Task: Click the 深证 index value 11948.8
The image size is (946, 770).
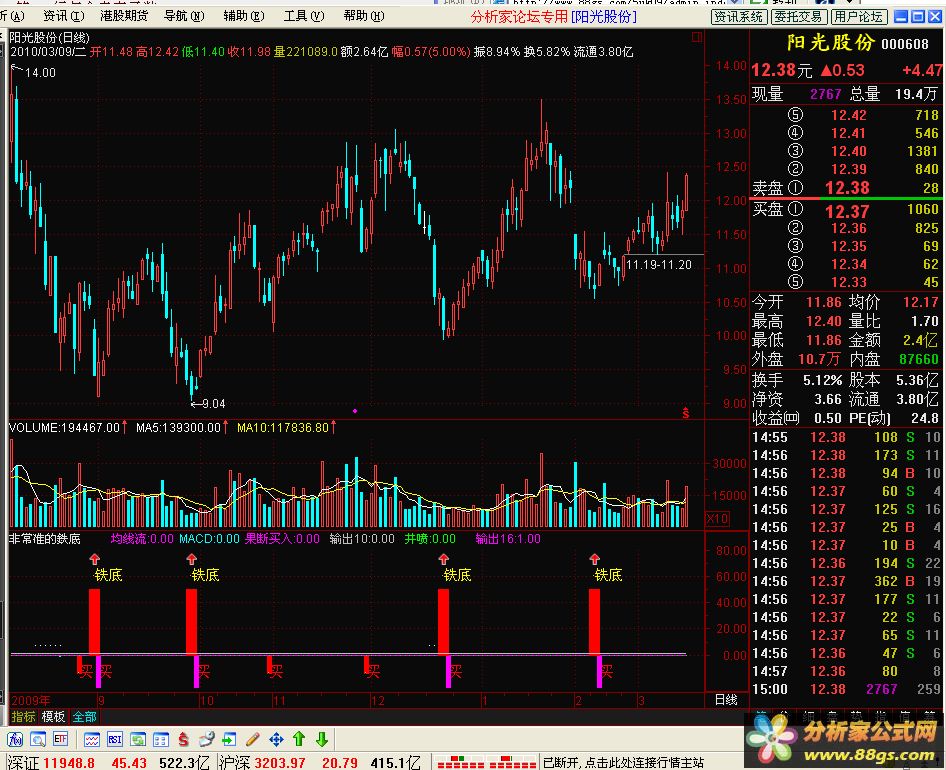Action: click(69, 763)
